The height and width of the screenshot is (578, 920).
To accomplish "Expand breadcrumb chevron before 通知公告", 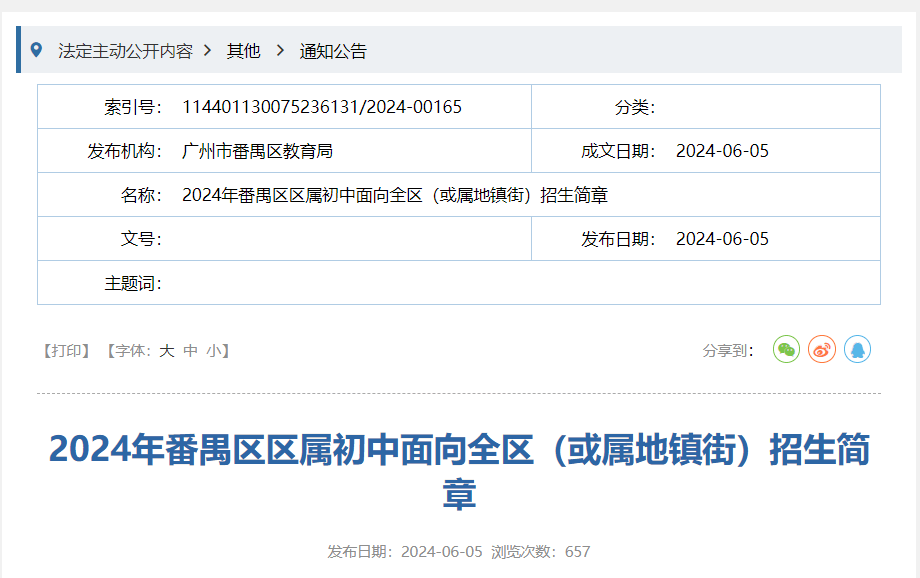I will [x=283, y=50].
